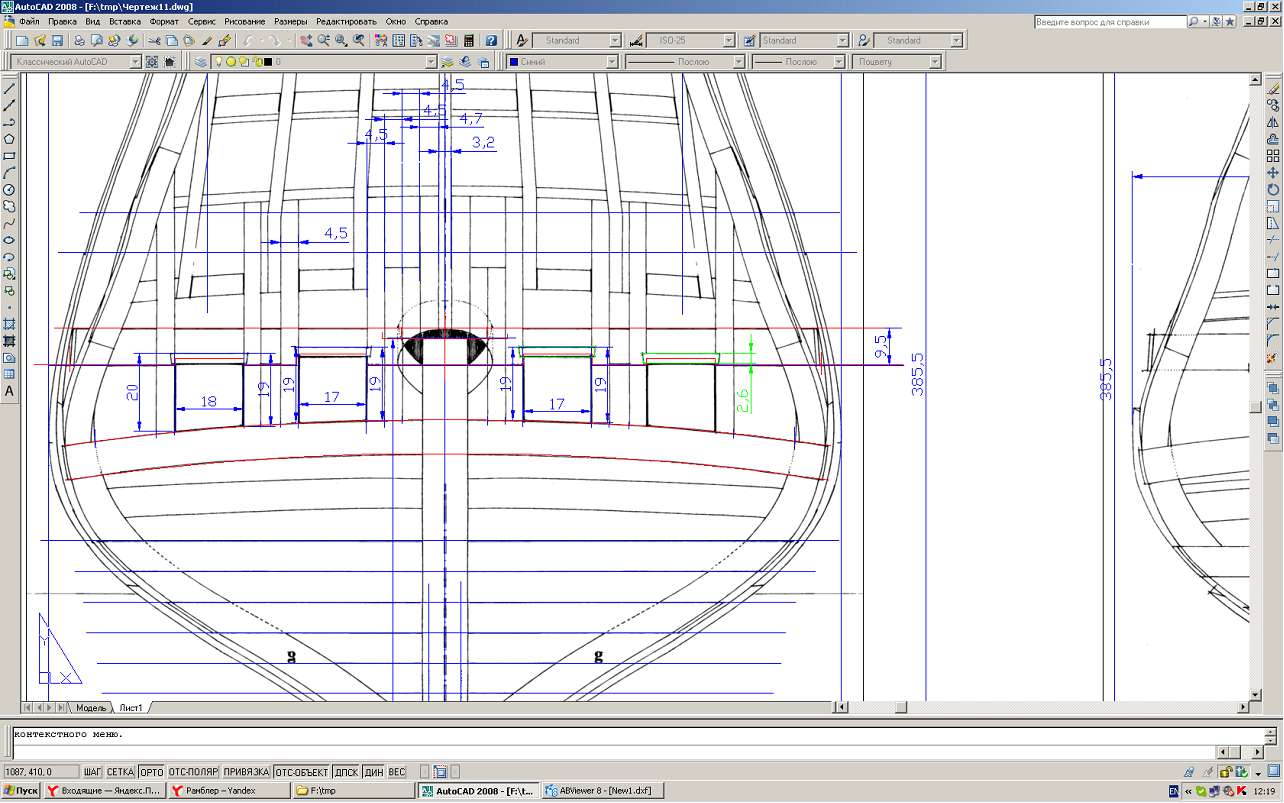Click in the command line input
The width and height of the screenshot is (1284, 803).
612,751
